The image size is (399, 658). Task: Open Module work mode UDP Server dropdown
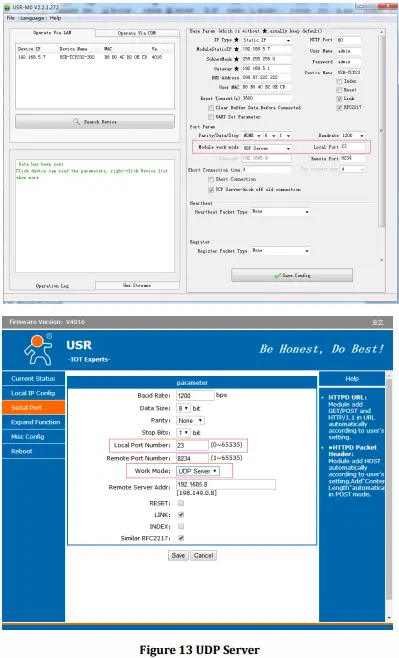point(266,148)
